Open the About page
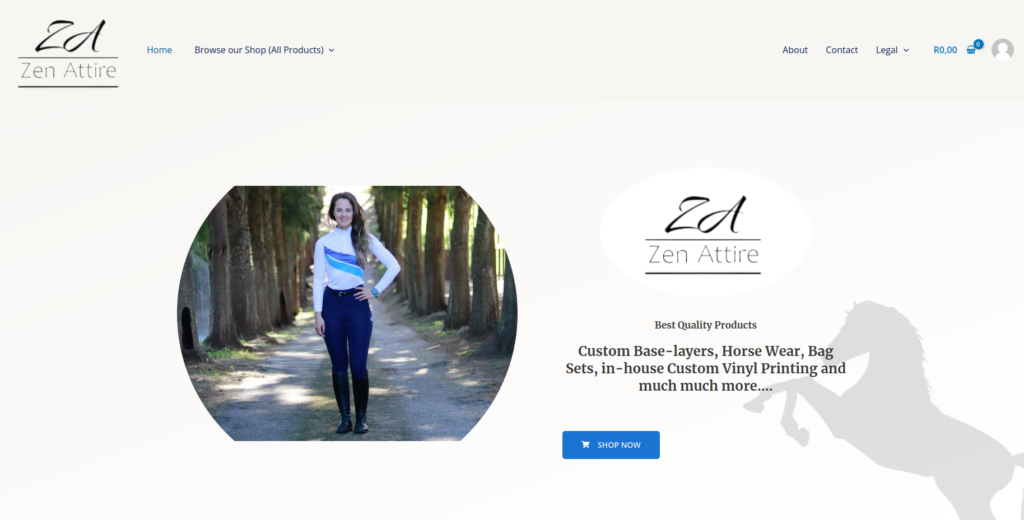The height and width of the screenshot is (520, 1024). [795, 50]
